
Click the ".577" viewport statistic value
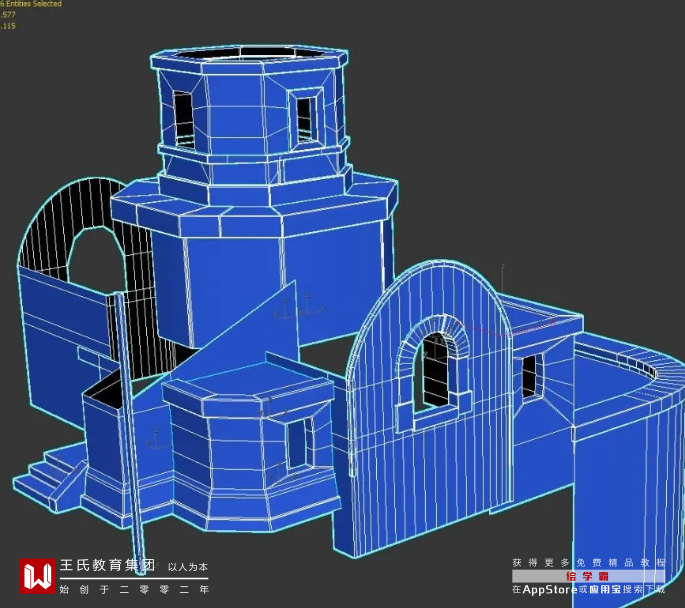pyautogui.click(x=8, y=14)
